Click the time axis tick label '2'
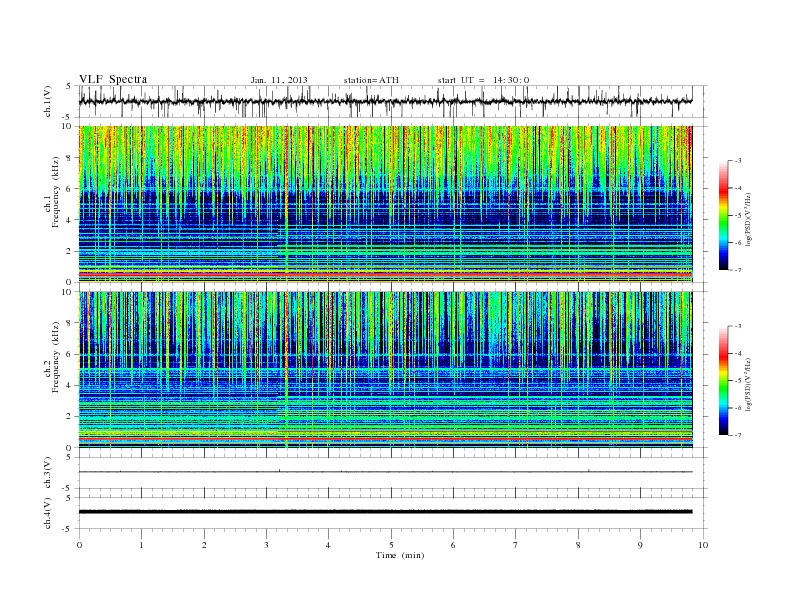The height and width of the screenshot is (612, 792). (204, 545)
